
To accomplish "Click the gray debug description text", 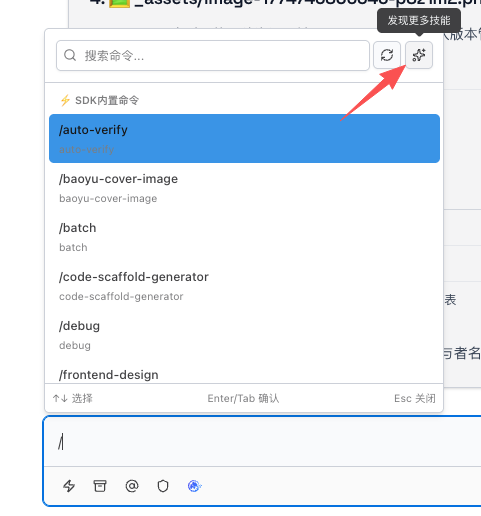I will coord(75,345).
